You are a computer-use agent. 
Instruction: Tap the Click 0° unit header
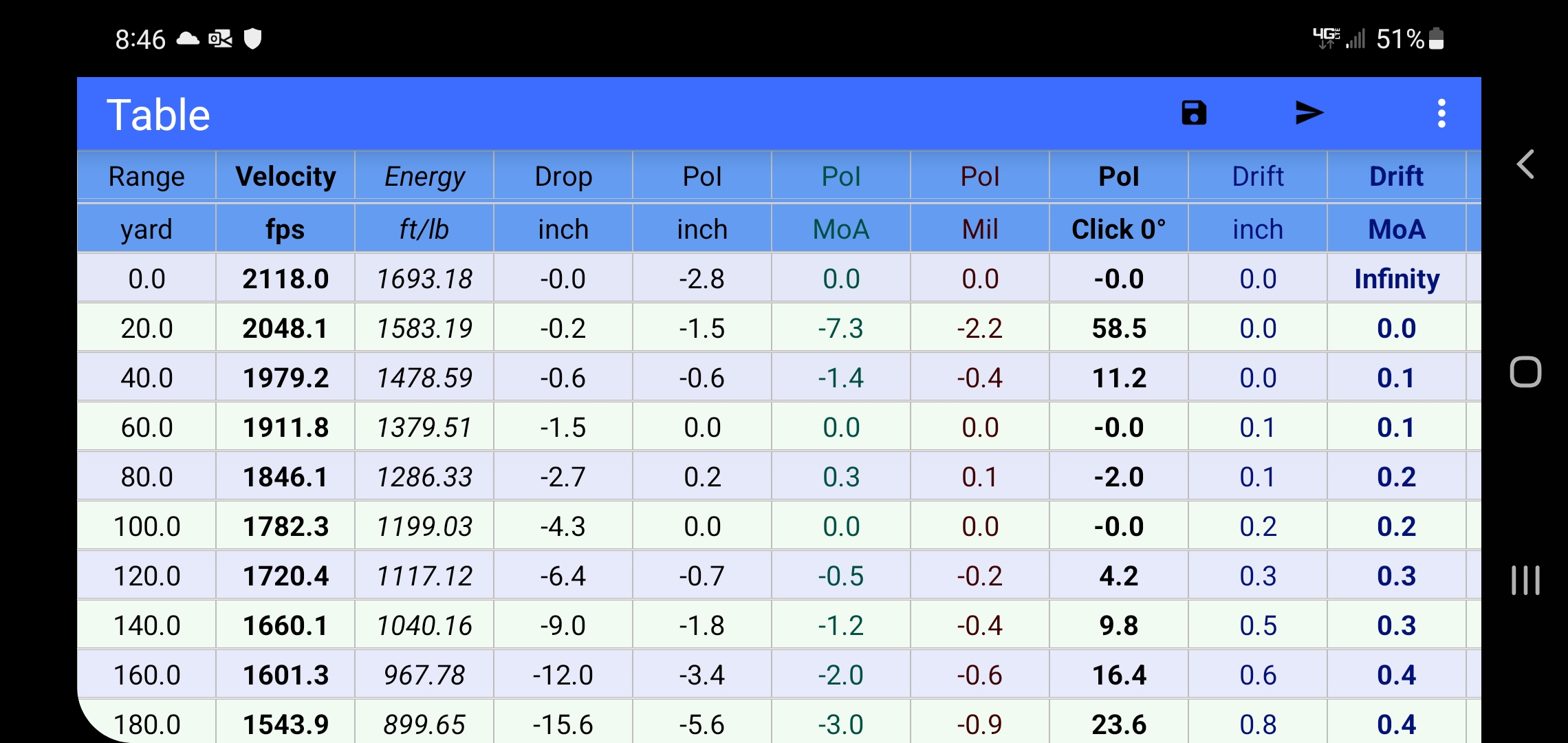coord(1118,229)
